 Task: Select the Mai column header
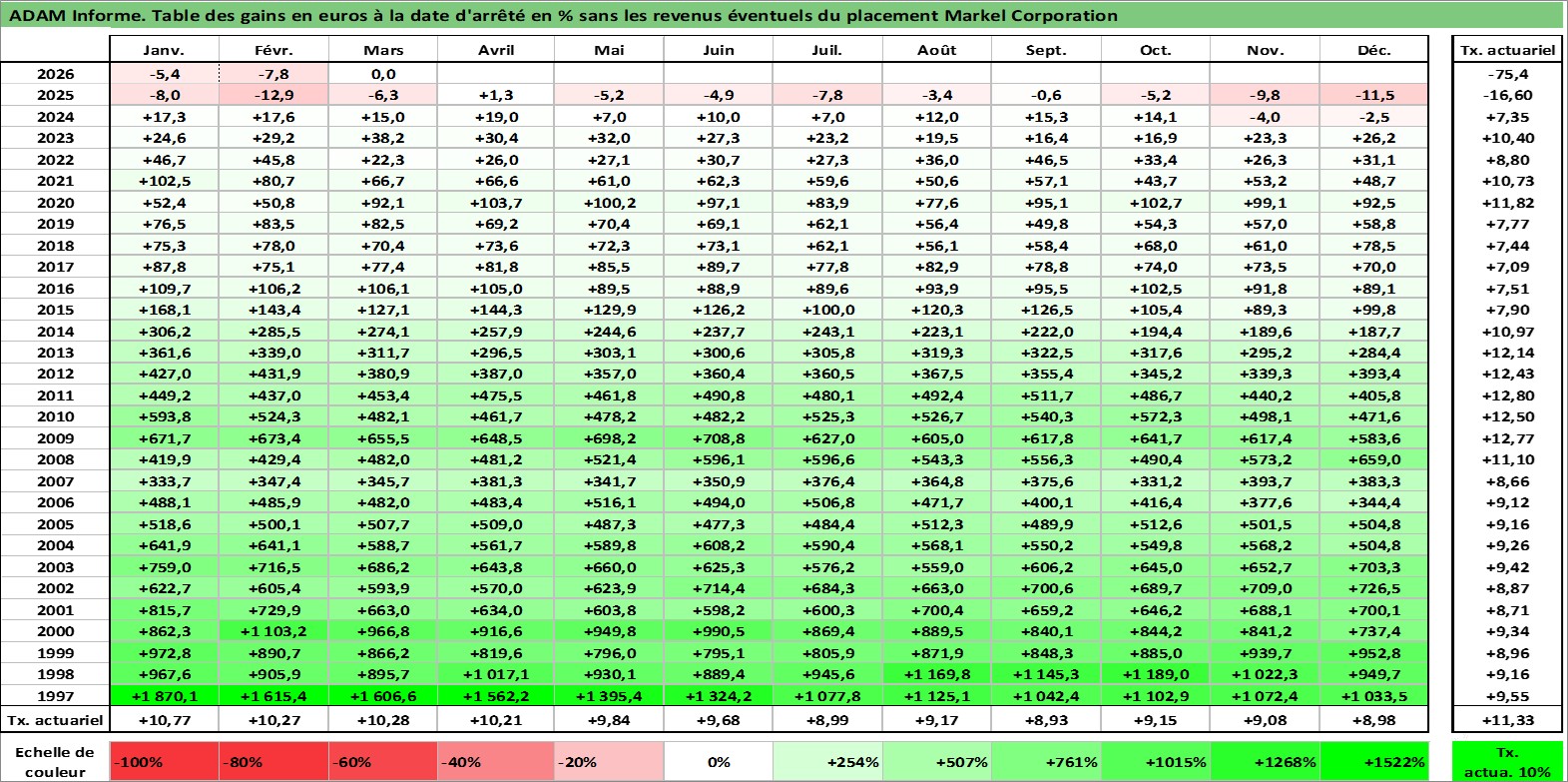tap(609, 50)
